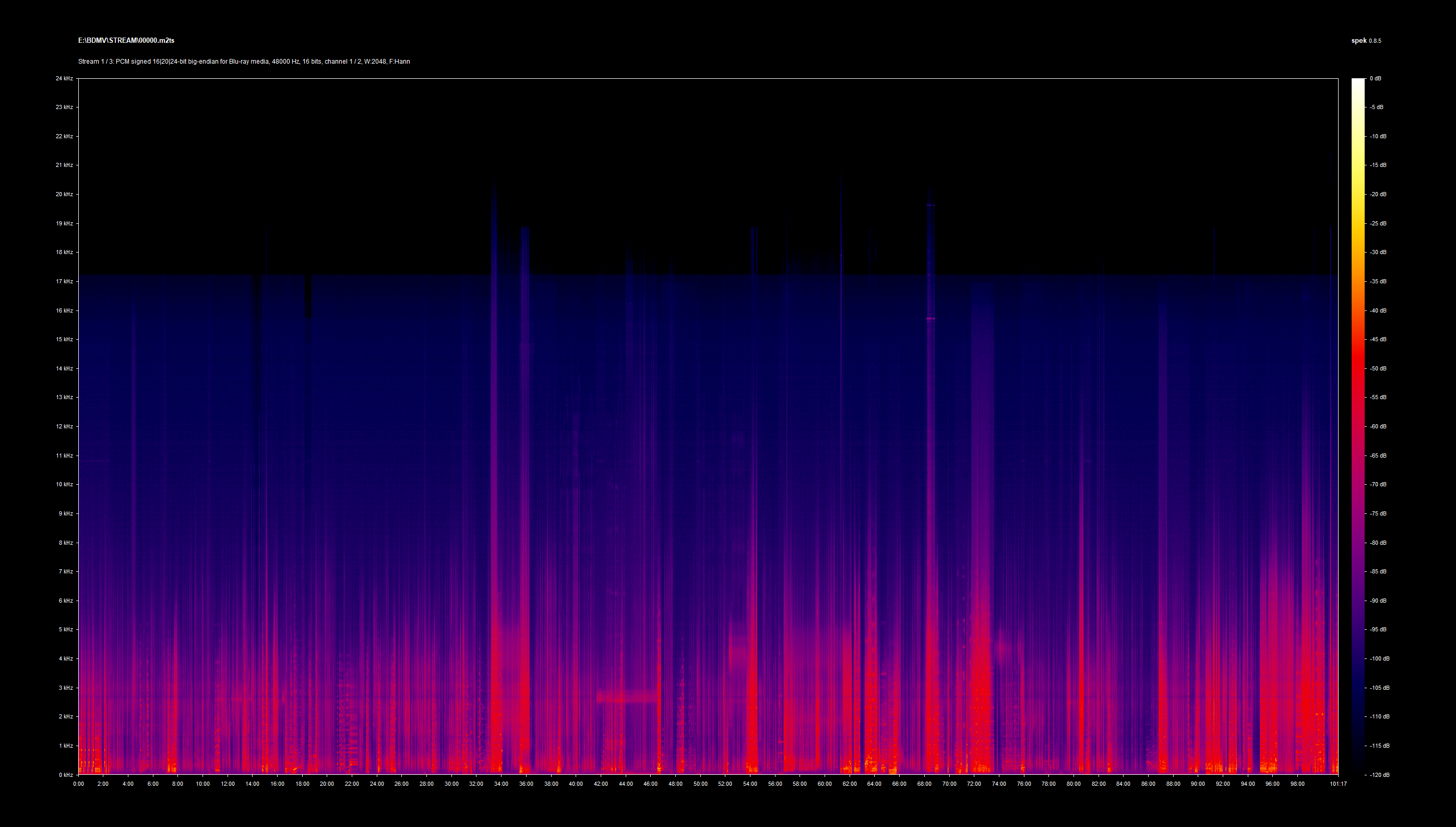Click the 24 kHz frequency axis label
Screen dimensions: 1456x827
coord(64,78)
